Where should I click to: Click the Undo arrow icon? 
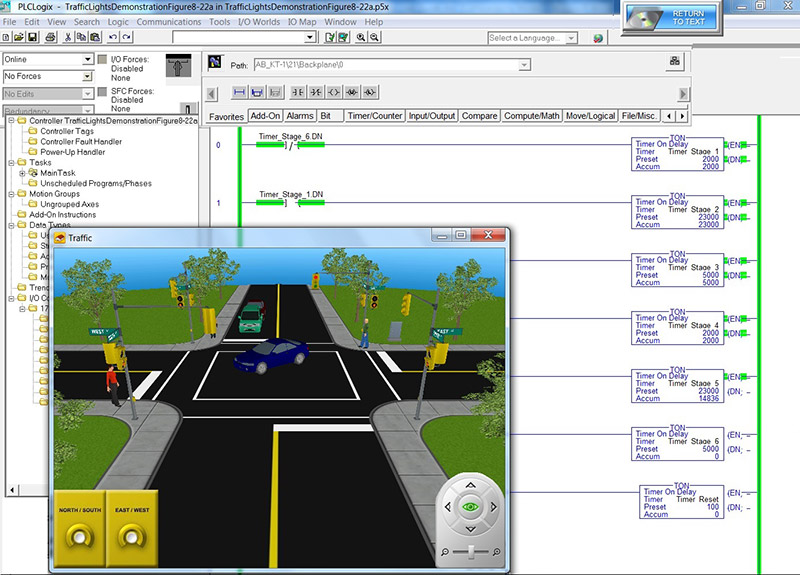[x=112, y=37]
